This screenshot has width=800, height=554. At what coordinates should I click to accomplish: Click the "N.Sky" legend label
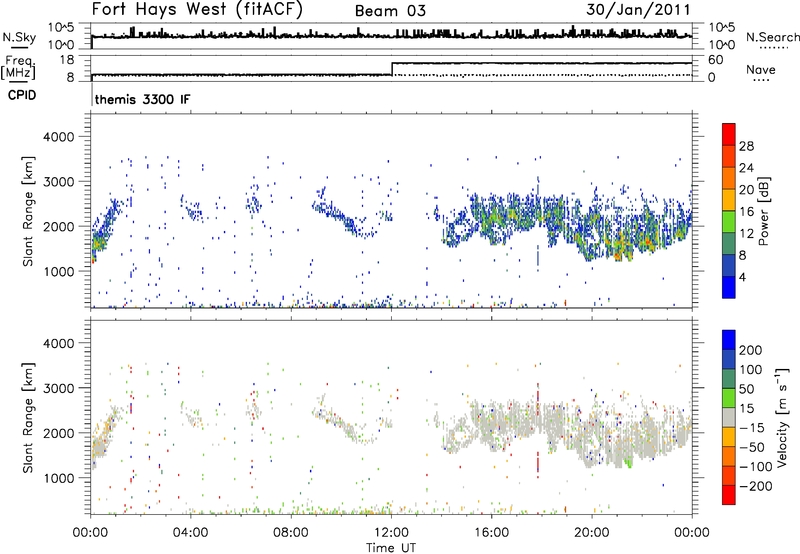click(x=19, y=37)
